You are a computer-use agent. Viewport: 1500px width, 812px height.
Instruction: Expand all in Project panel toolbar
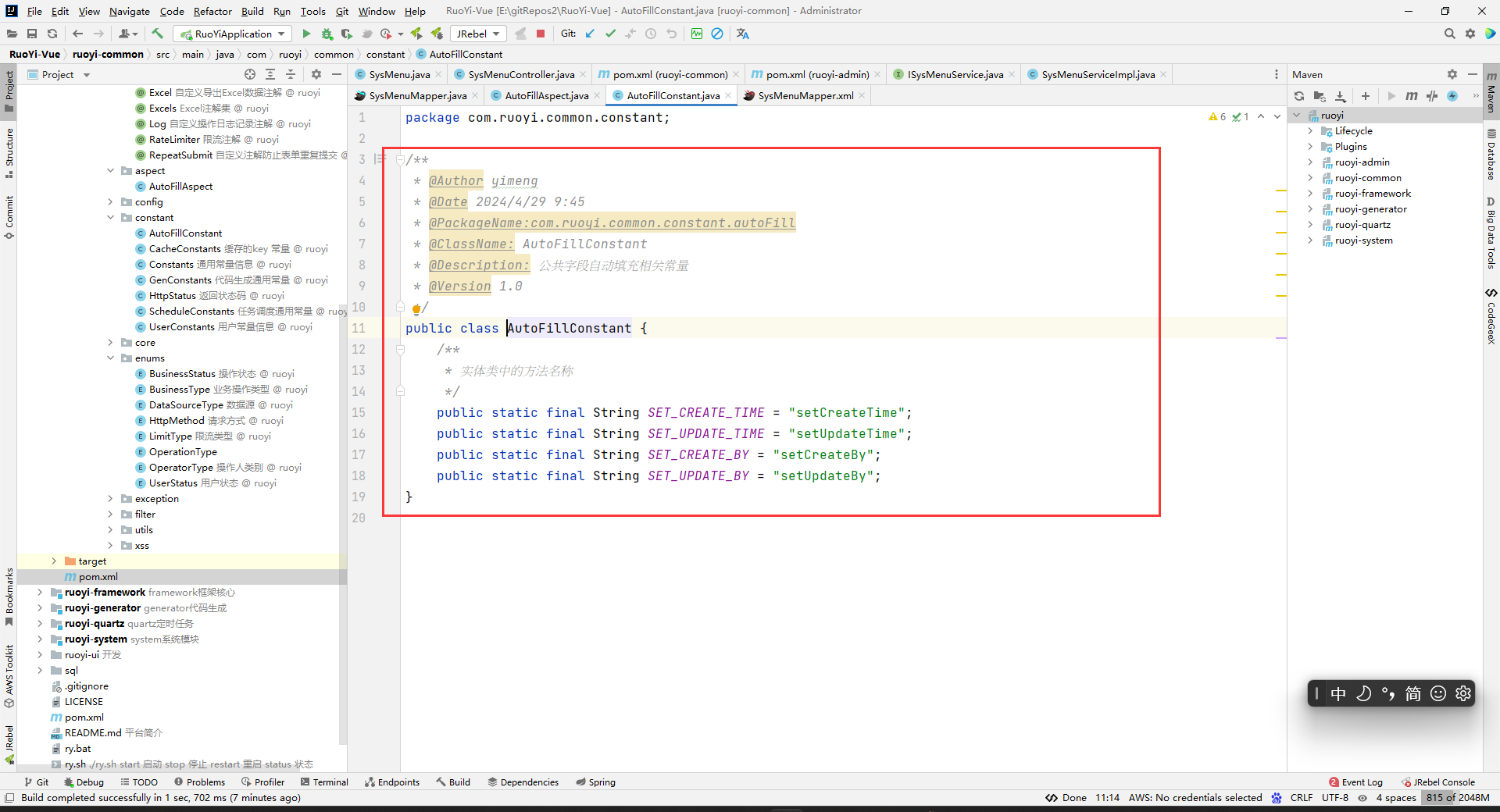(x=270, y=74)
